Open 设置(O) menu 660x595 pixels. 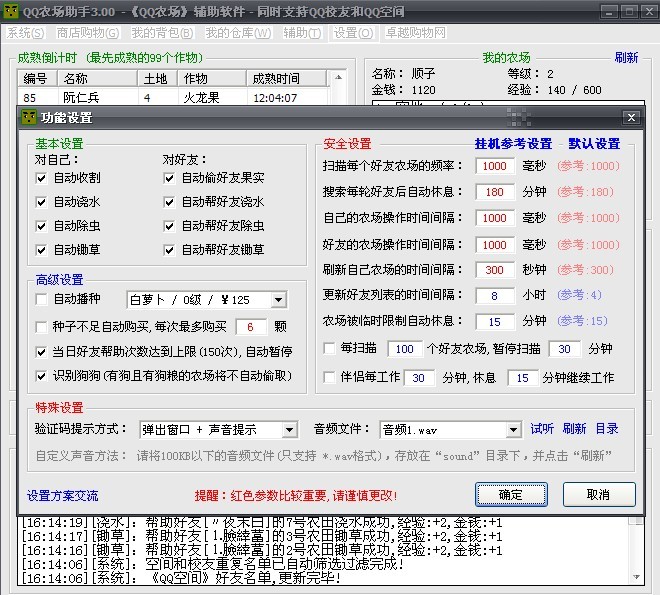pyautogui.click(x=353, y=33)
